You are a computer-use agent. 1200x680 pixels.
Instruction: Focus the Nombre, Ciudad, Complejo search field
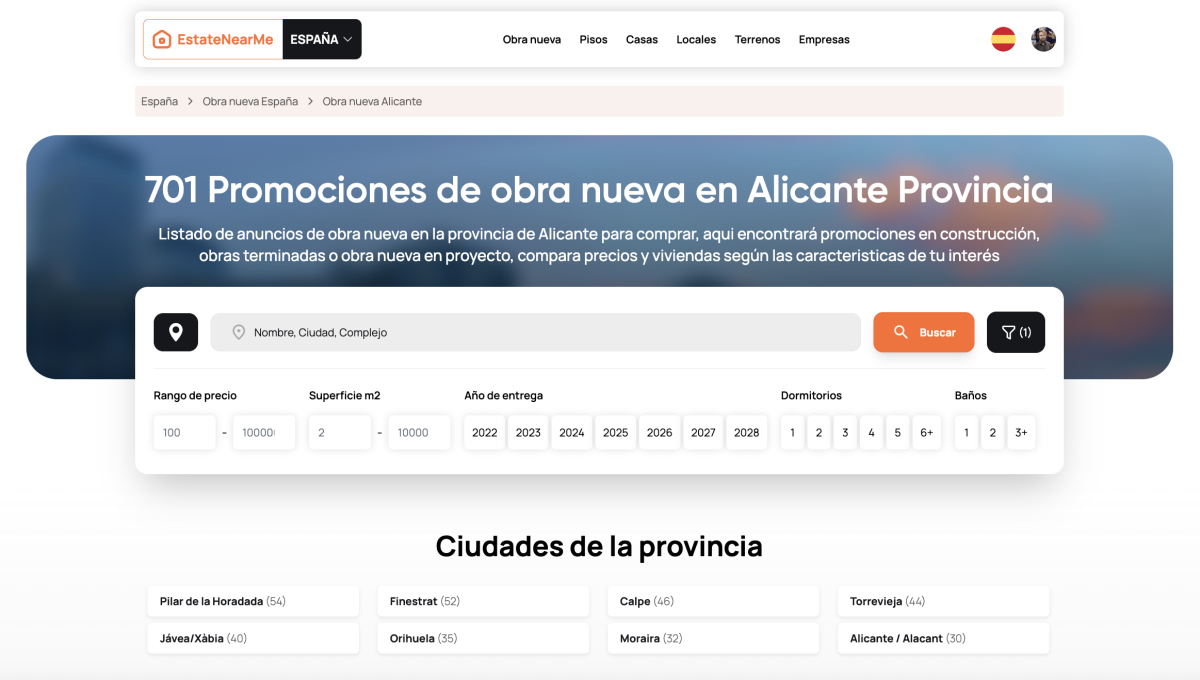(535, 332)
